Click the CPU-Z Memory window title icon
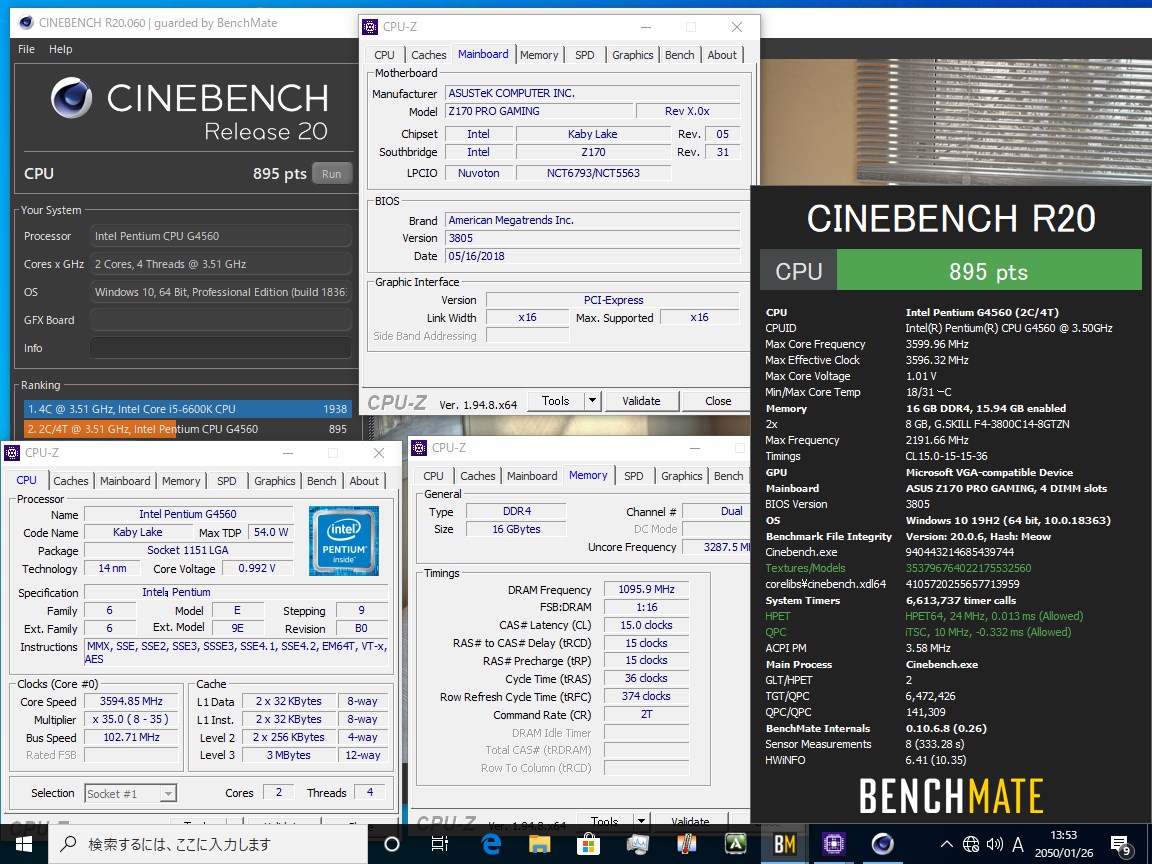 point(420,447)
